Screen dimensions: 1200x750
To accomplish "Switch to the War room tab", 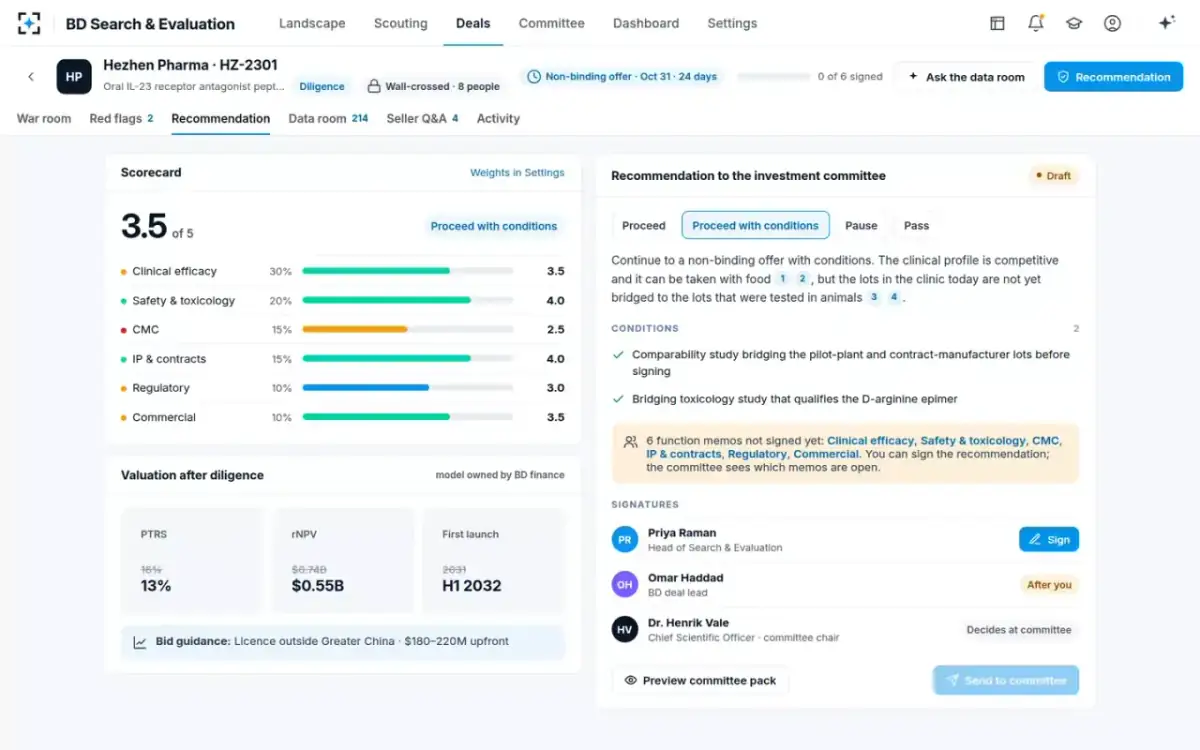I will click(44, 118).
